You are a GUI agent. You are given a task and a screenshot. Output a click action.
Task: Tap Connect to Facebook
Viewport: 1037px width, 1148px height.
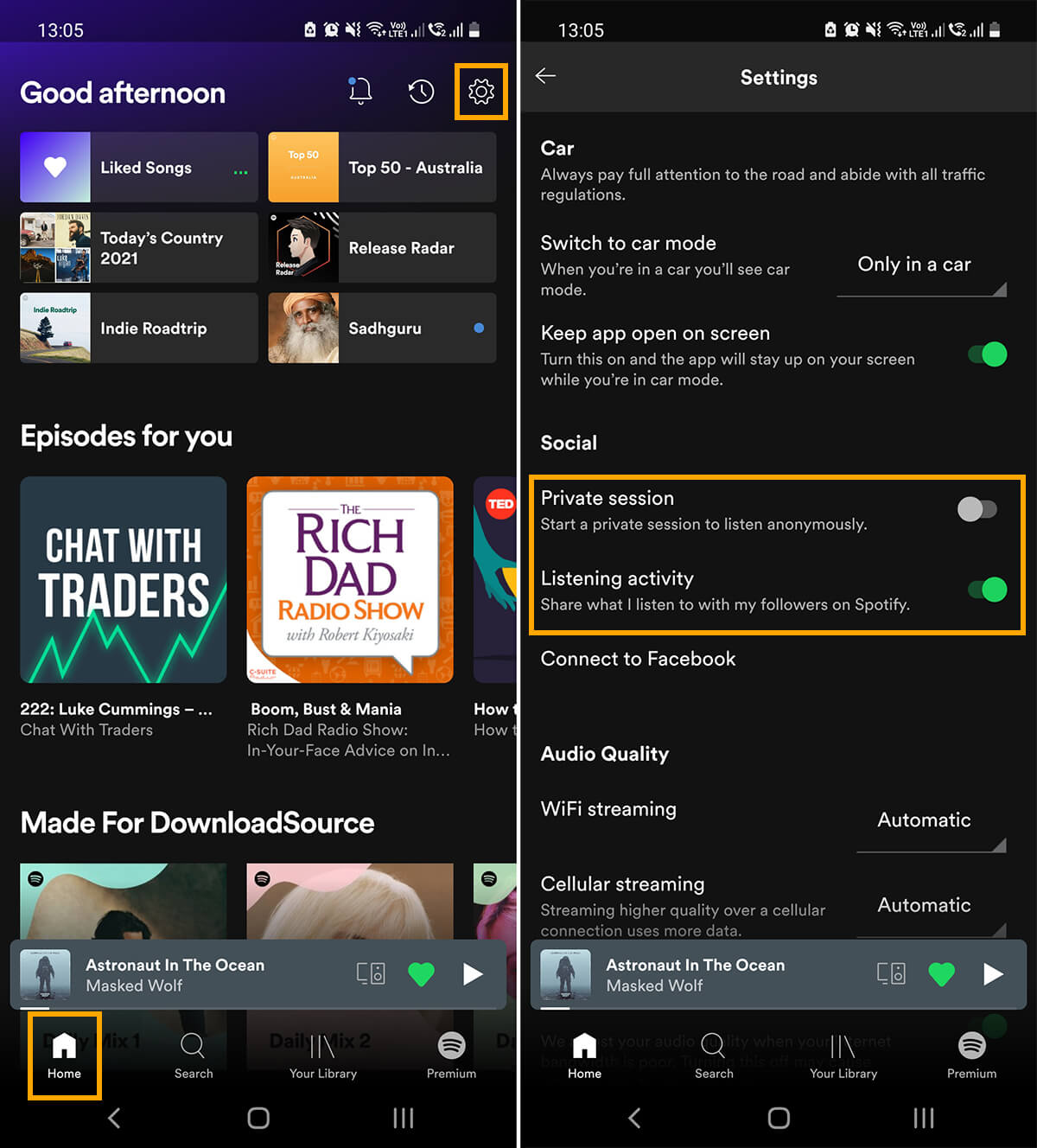[x=638, y=659]
